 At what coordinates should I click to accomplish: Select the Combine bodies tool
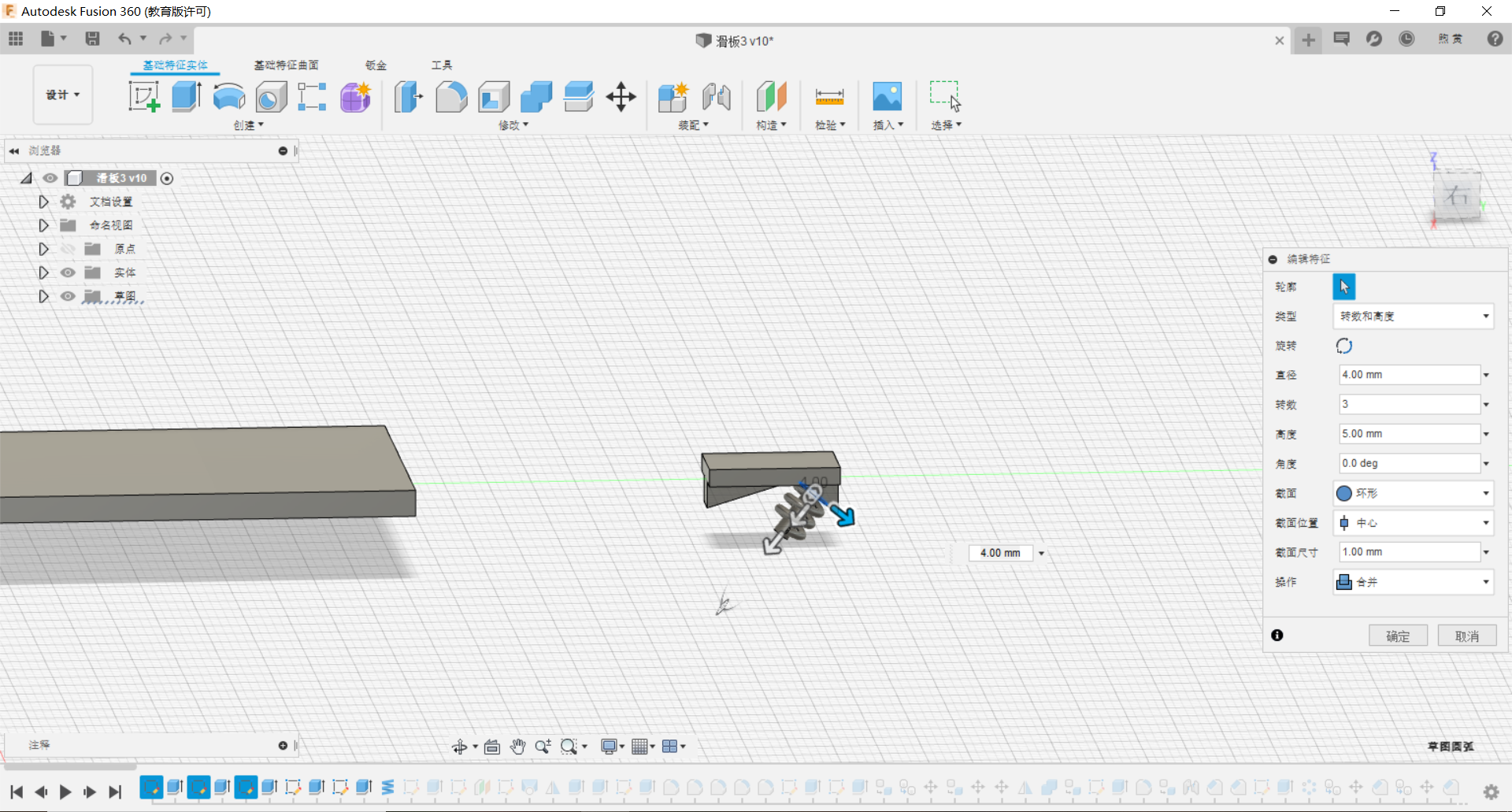tap(536, 97)
